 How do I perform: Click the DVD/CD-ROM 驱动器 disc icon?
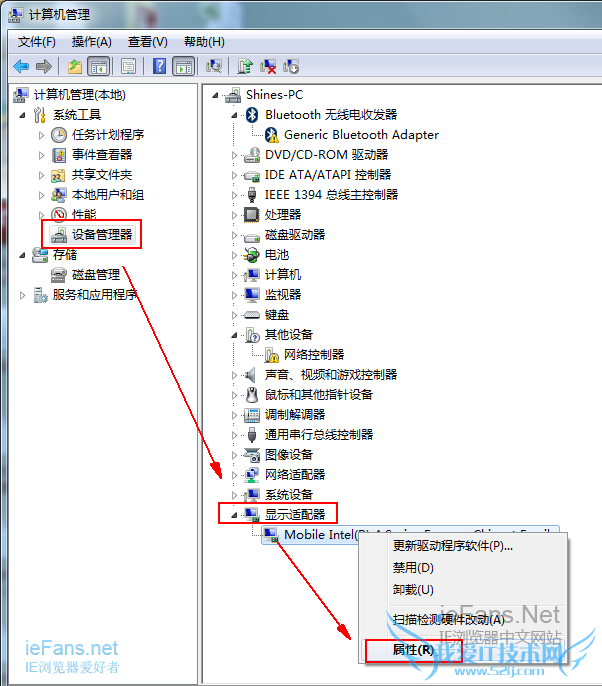pyautogui.click(x=252, y=154)
